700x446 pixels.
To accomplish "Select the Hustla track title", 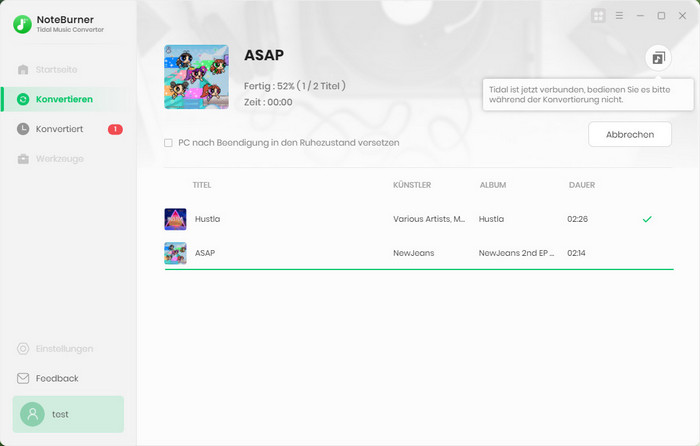I will (x=208, y=219).
